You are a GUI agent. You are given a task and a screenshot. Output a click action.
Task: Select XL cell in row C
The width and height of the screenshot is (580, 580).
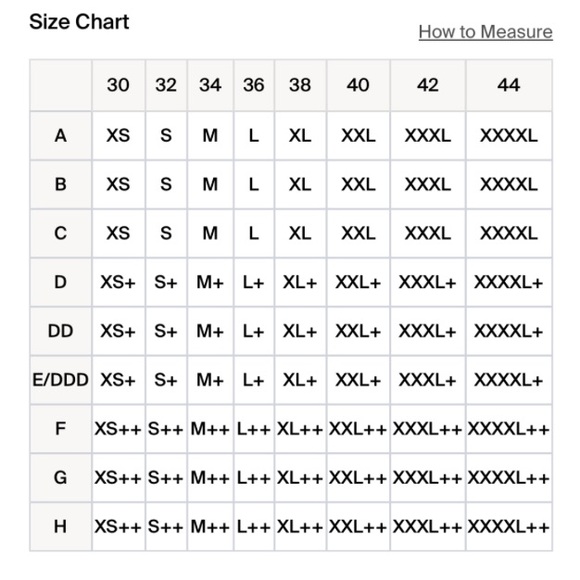(x=300, y=233)
